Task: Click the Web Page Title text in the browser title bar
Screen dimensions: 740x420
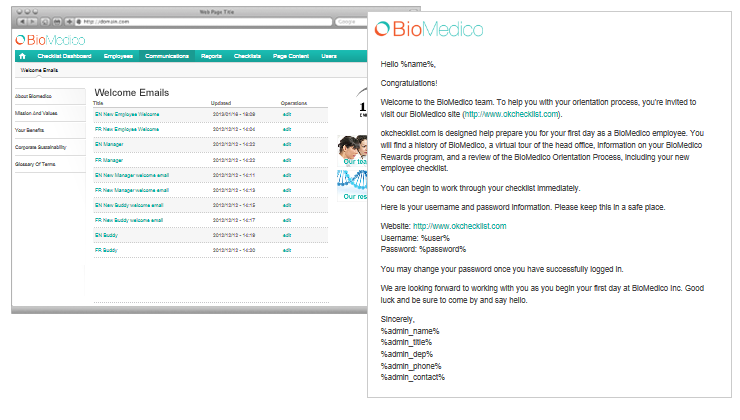Action: tap(217, 12)
